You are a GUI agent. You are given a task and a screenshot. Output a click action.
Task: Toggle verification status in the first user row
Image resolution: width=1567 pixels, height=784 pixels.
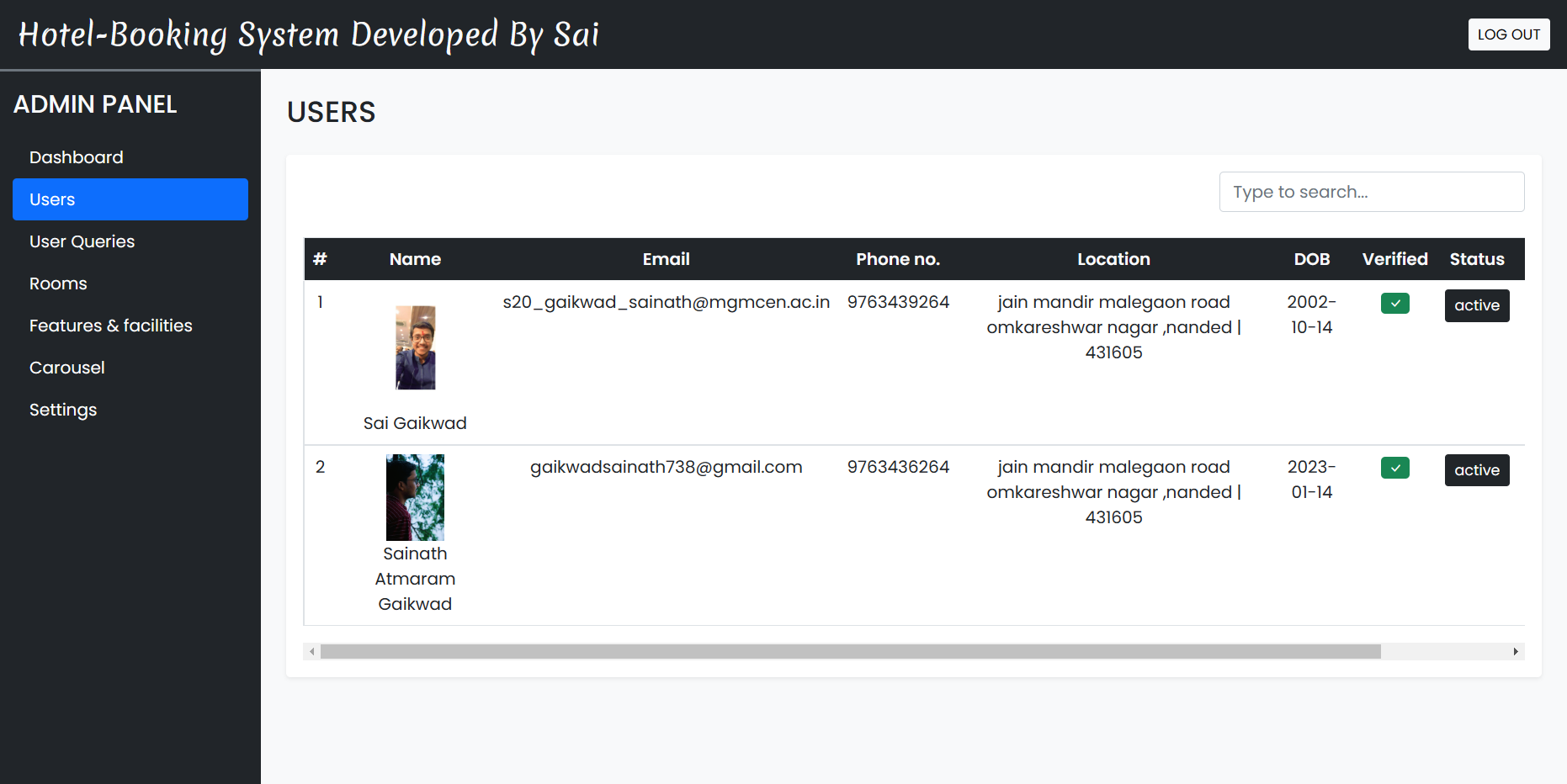click(1394, 303)
